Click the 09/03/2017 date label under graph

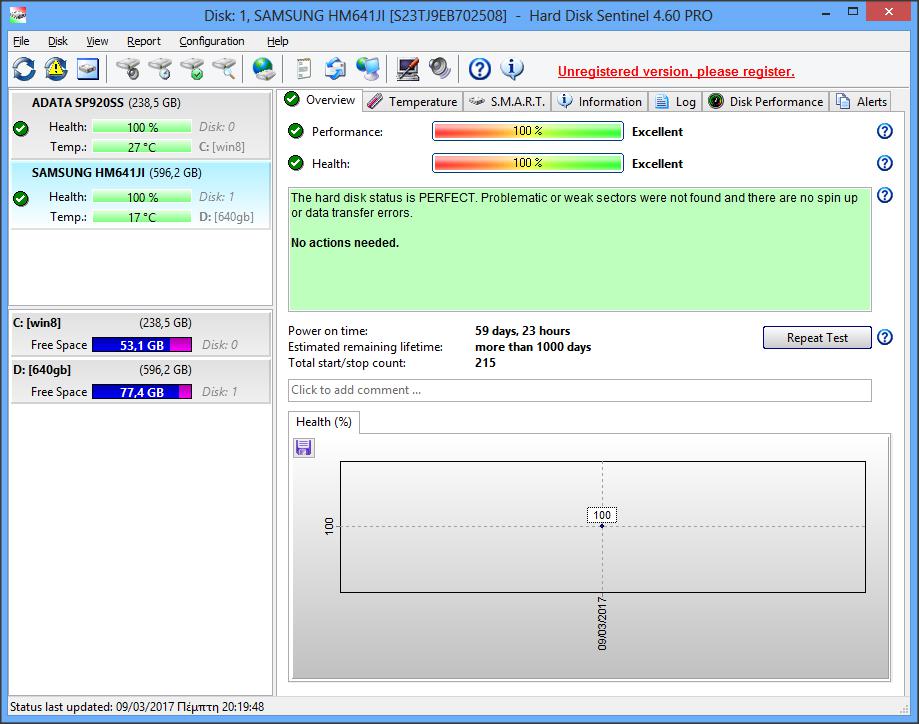(602, 623)
